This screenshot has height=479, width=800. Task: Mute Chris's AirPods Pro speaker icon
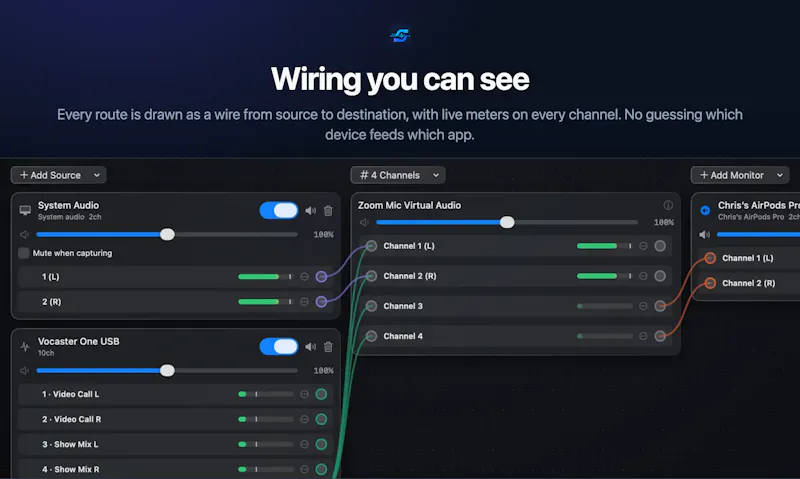point(704,235)
